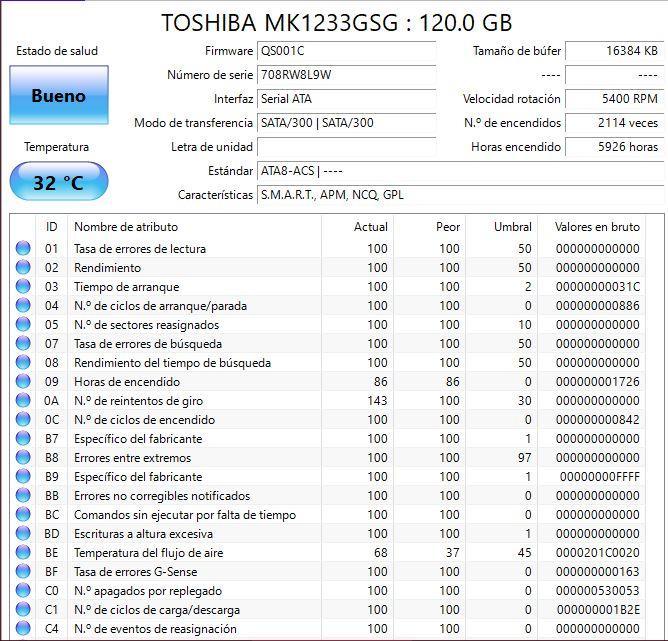Click the Bueno health status button
668x641 pixels.
tap(59, 95)
